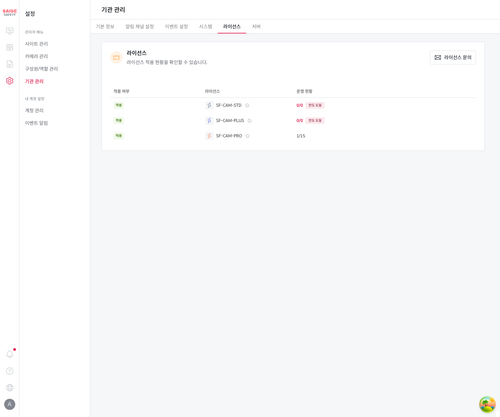Open the help question mark icon
Screen dimensions: 500x417
click(x=10, y=371)
